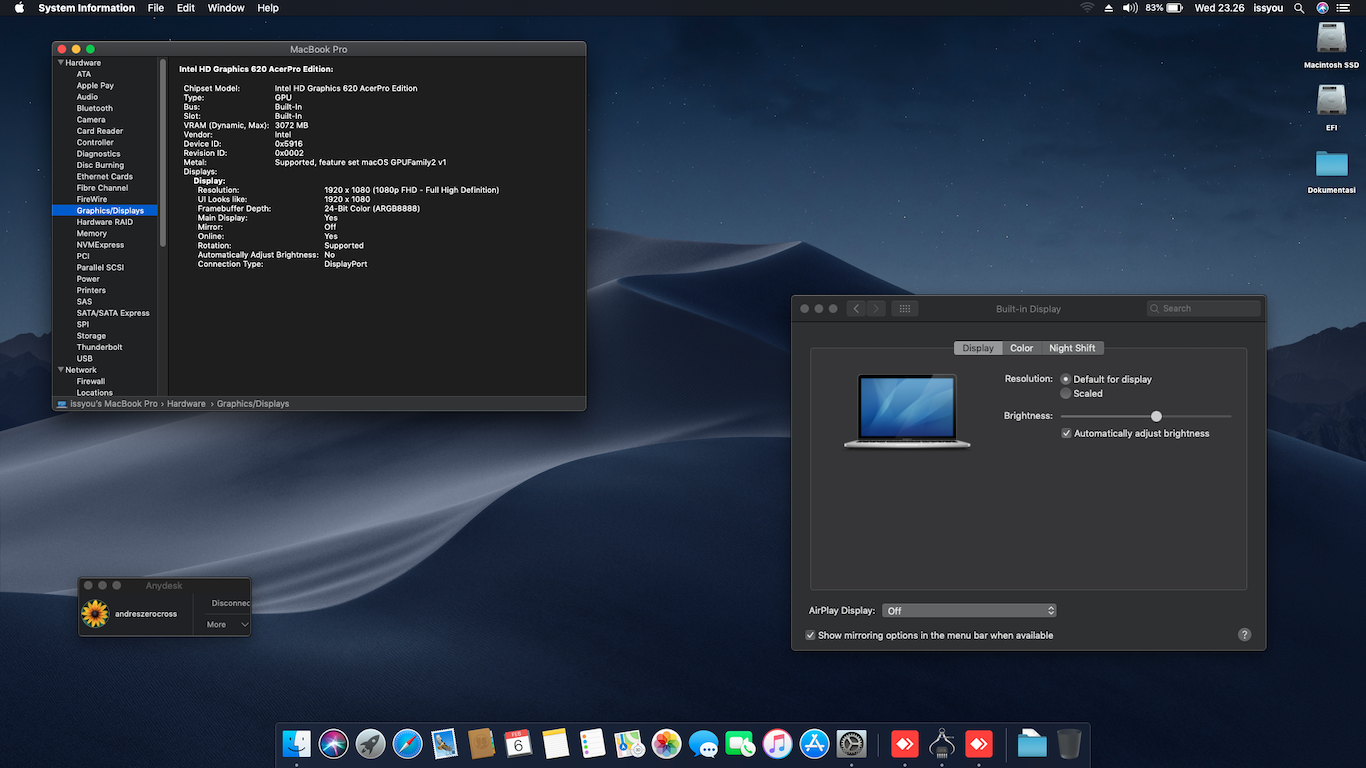The height and width of the screenshot is (768, 1366).
Task: Switch to the Night Shift tab
Action: pos(1072,348)
